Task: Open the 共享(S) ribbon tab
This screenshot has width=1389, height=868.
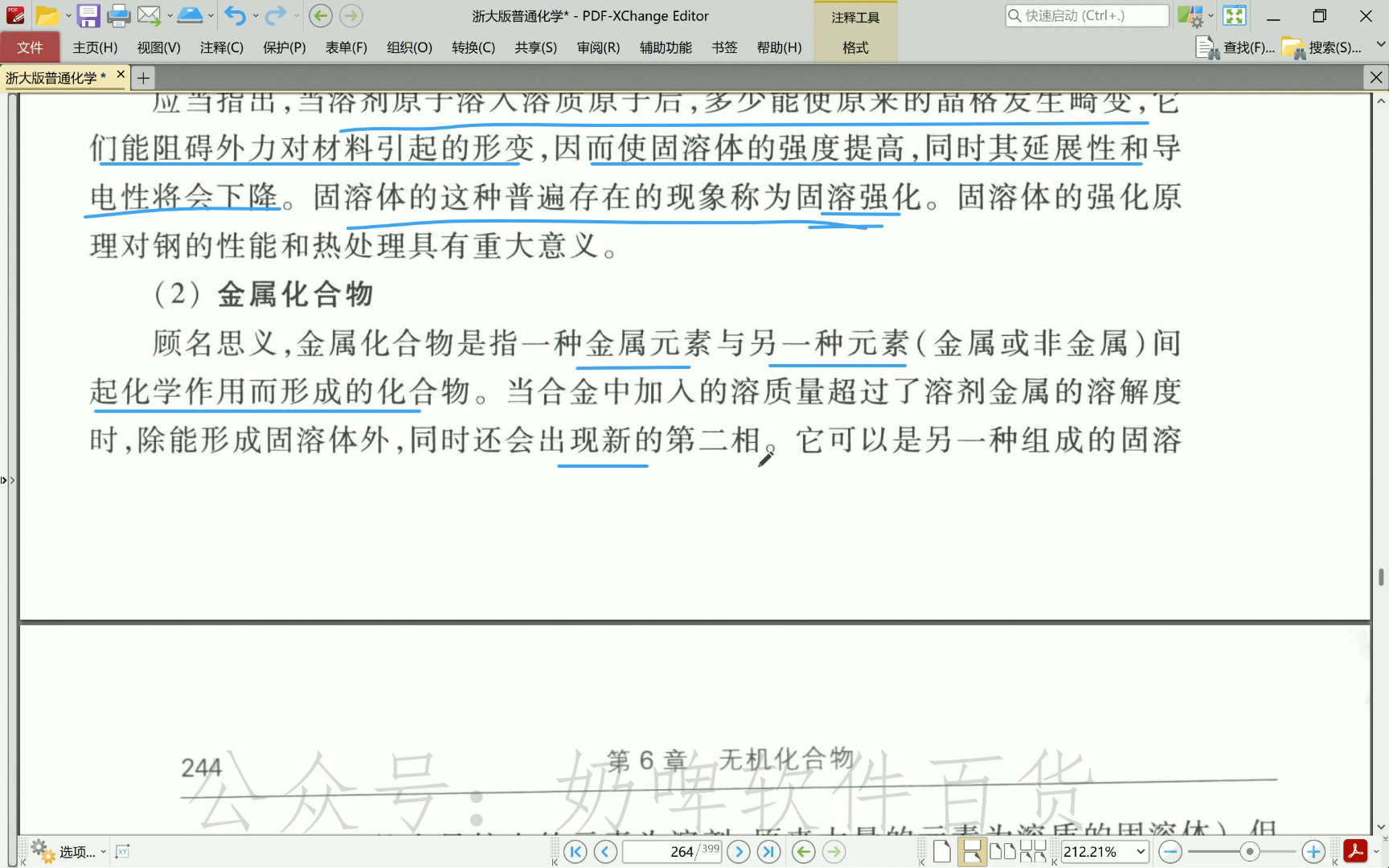Action: (x=536, y=47)
